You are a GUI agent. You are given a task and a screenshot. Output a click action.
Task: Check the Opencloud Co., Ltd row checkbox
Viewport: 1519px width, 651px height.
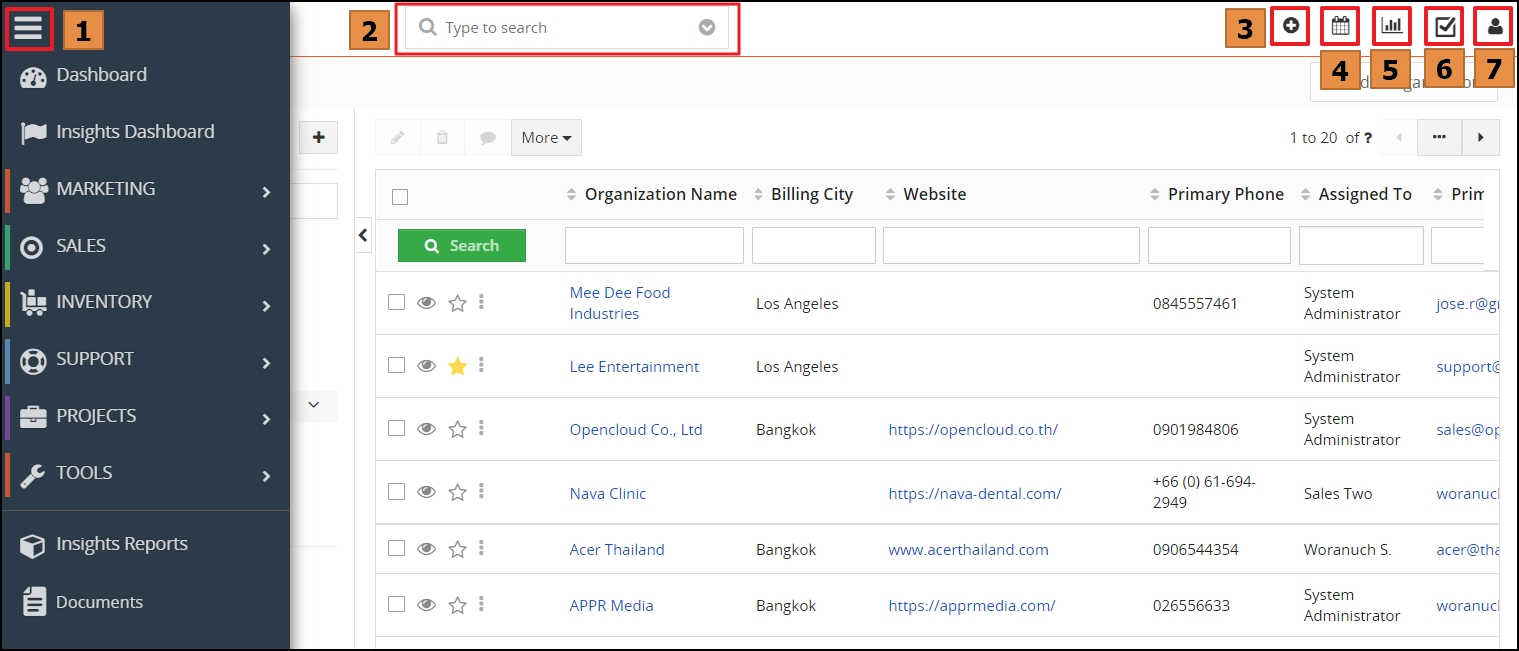(x=397, y=428)
